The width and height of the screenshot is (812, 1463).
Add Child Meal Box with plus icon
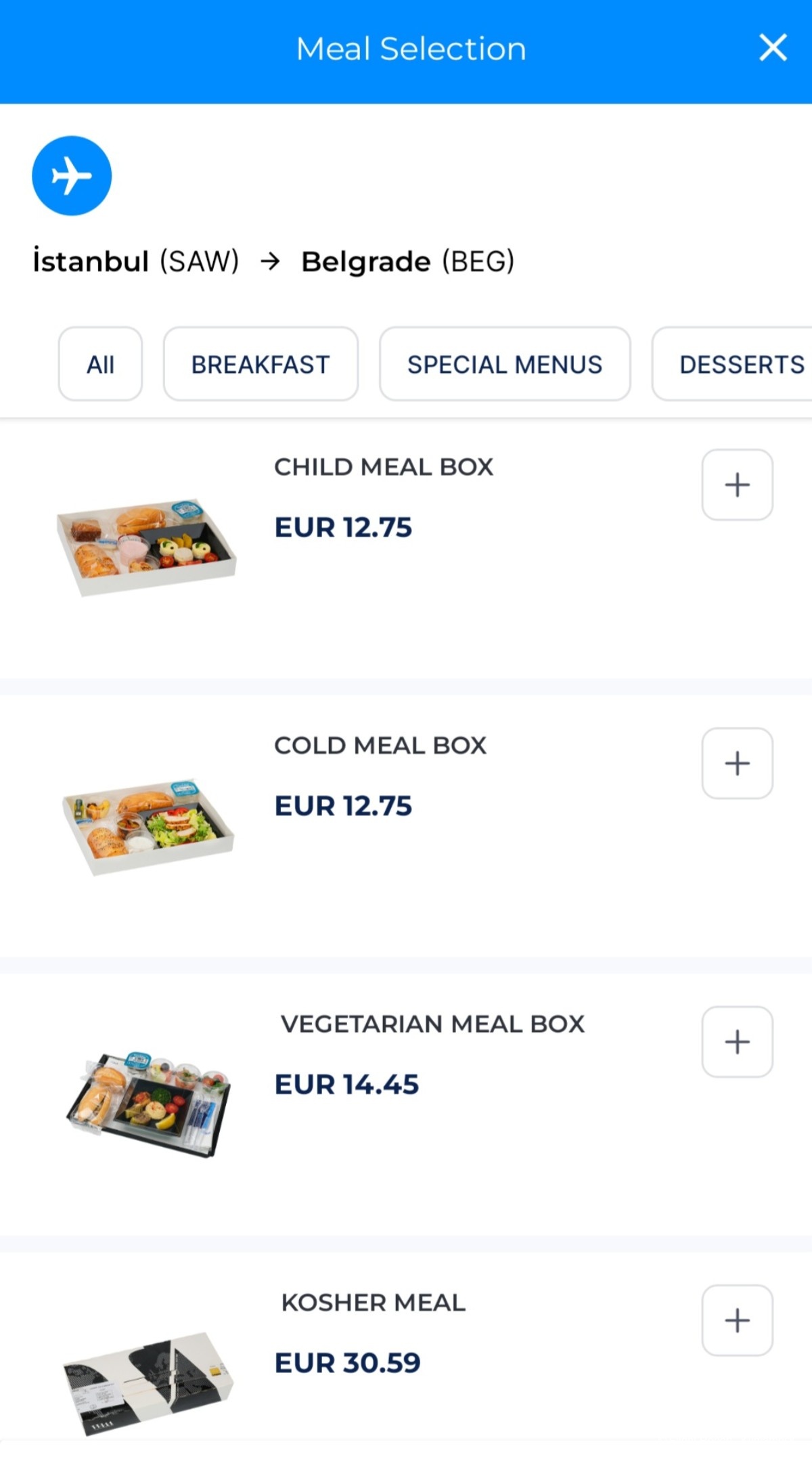[737, 485]
